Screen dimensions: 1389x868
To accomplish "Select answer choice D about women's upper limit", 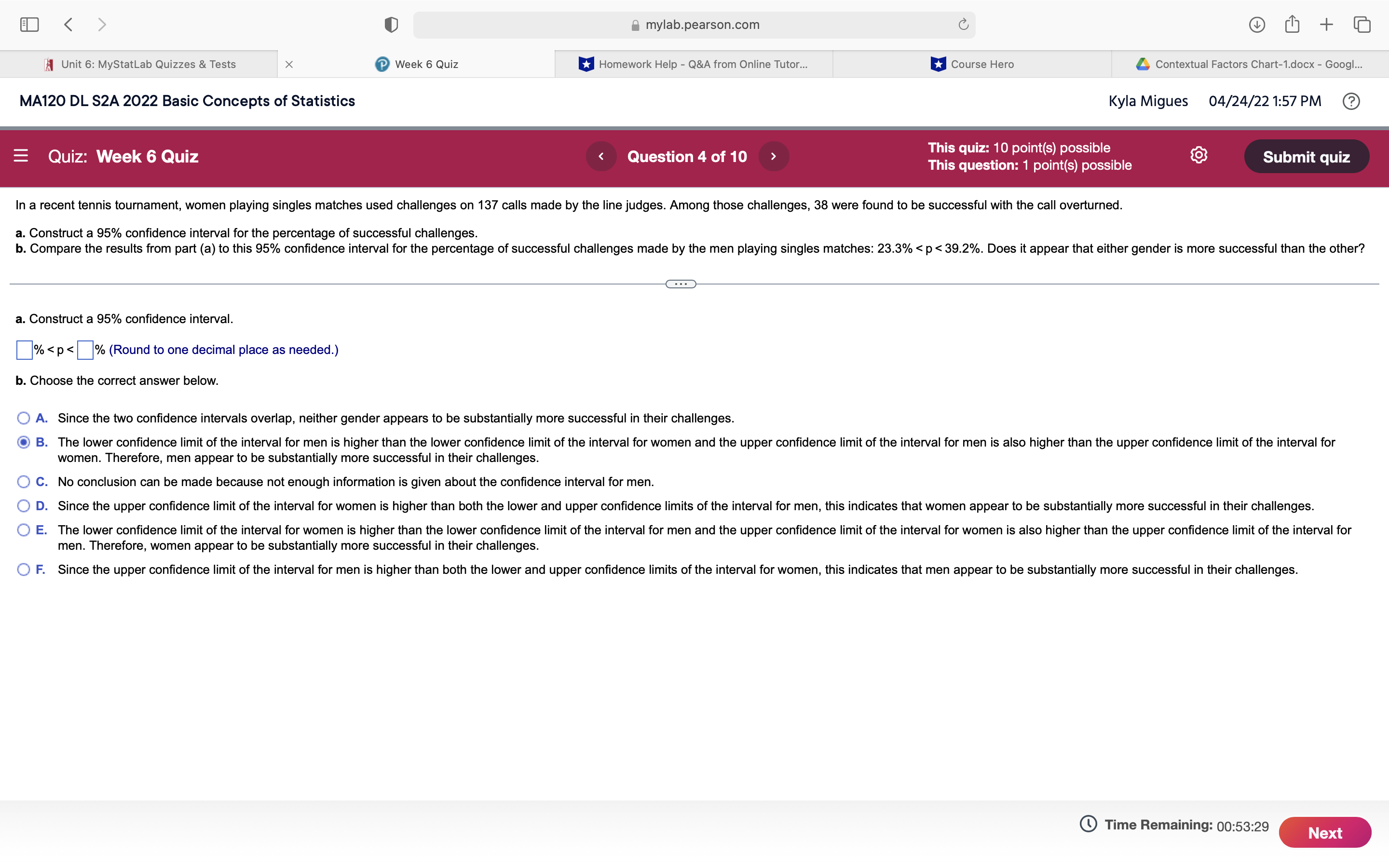I will [24, 505].
